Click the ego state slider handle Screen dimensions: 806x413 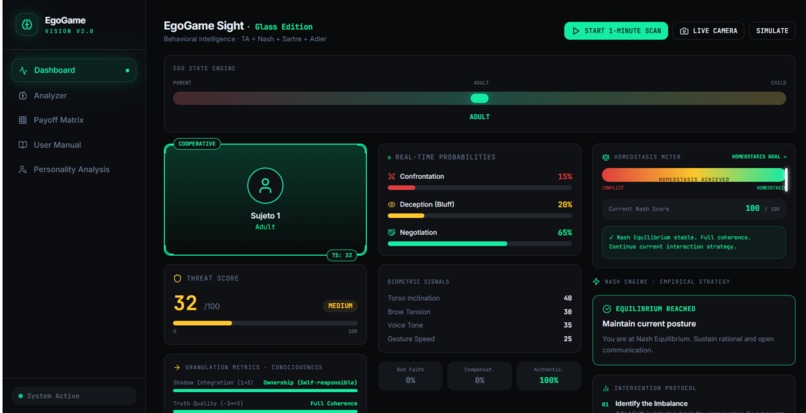[480, 98]
